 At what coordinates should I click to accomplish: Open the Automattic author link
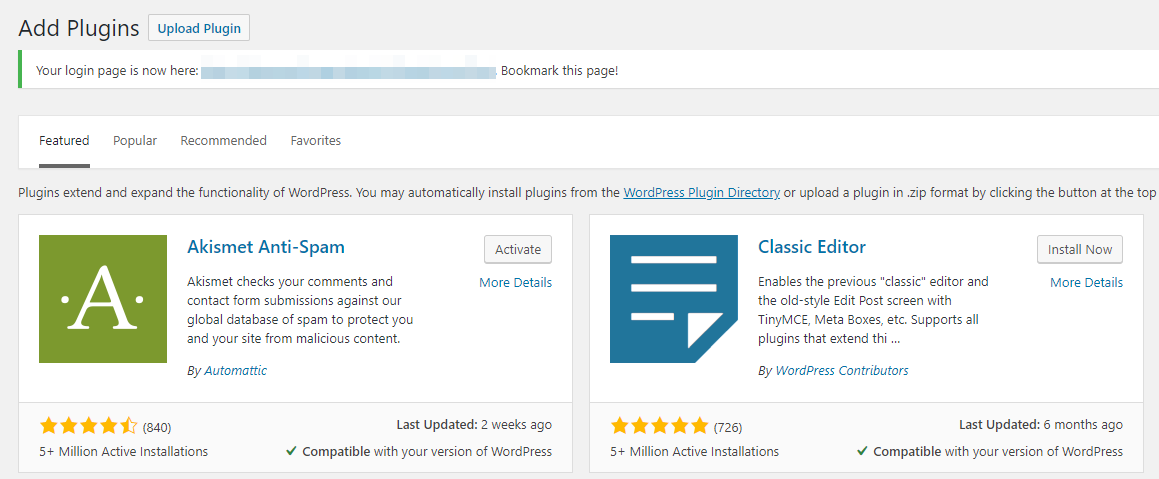pyautogui.click(x=235, y=370)
